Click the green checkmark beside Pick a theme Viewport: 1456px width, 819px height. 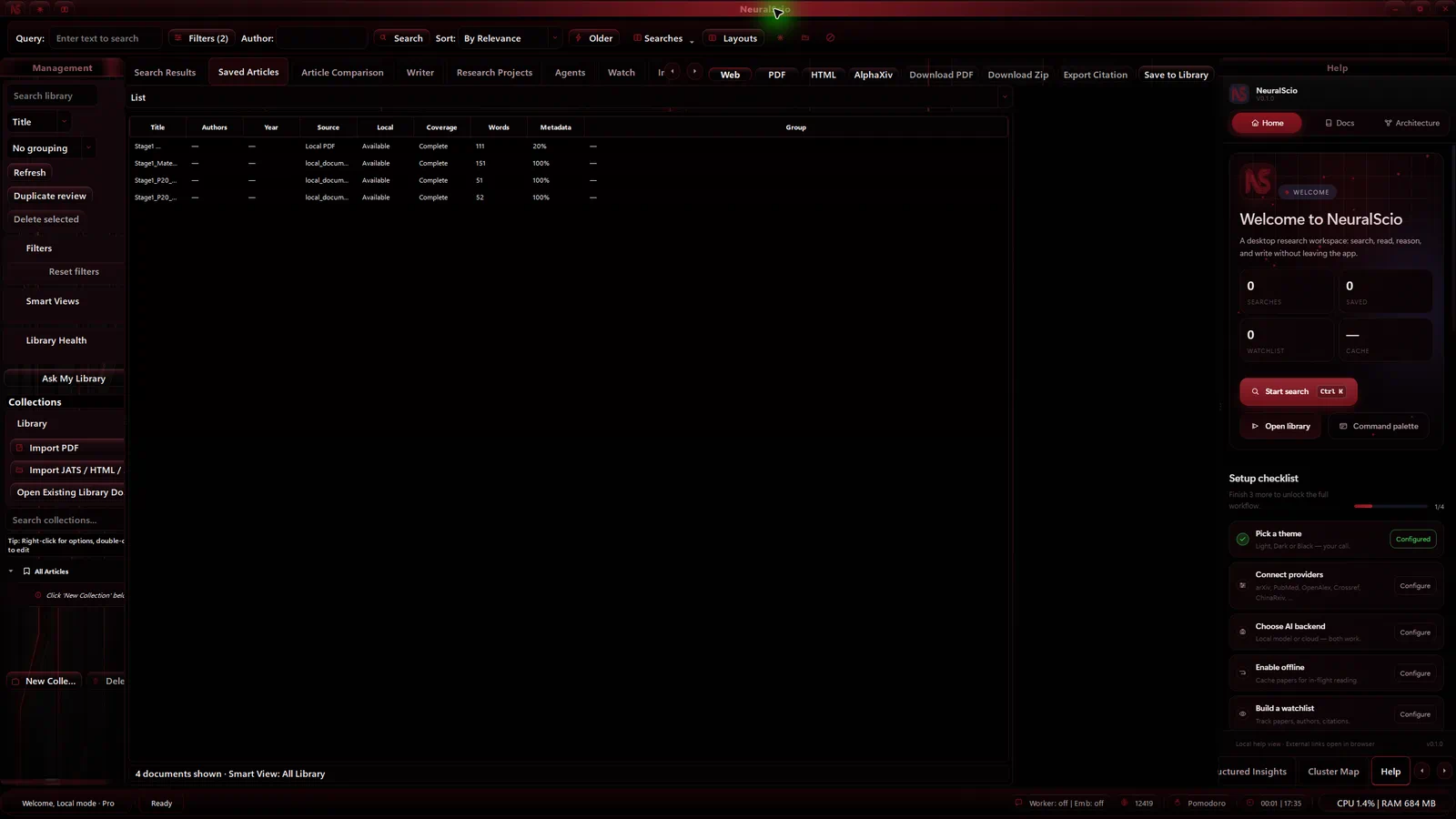pos(1242,539)
